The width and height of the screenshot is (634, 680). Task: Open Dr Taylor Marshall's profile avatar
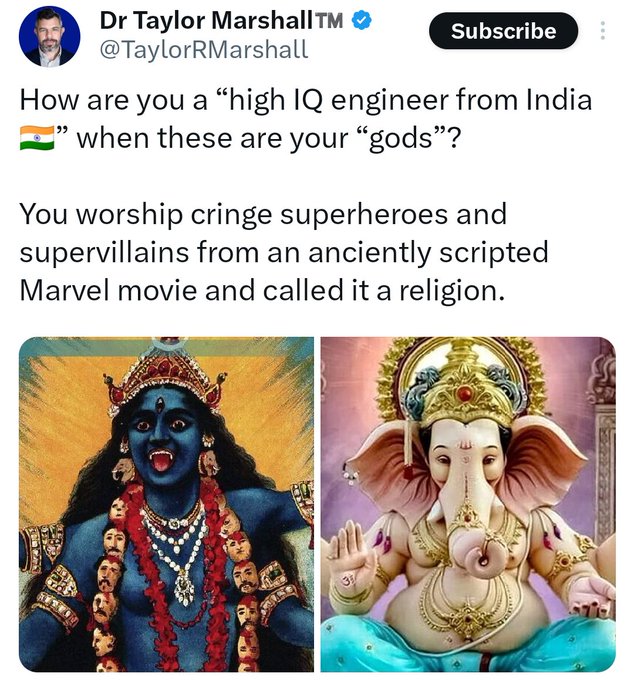[49, 36]
